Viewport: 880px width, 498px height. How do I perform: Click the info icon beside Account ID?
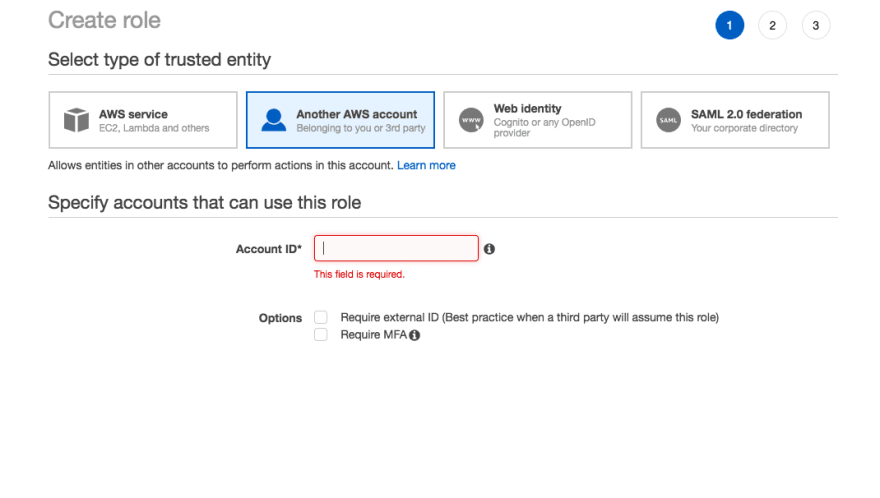point(489,249)
